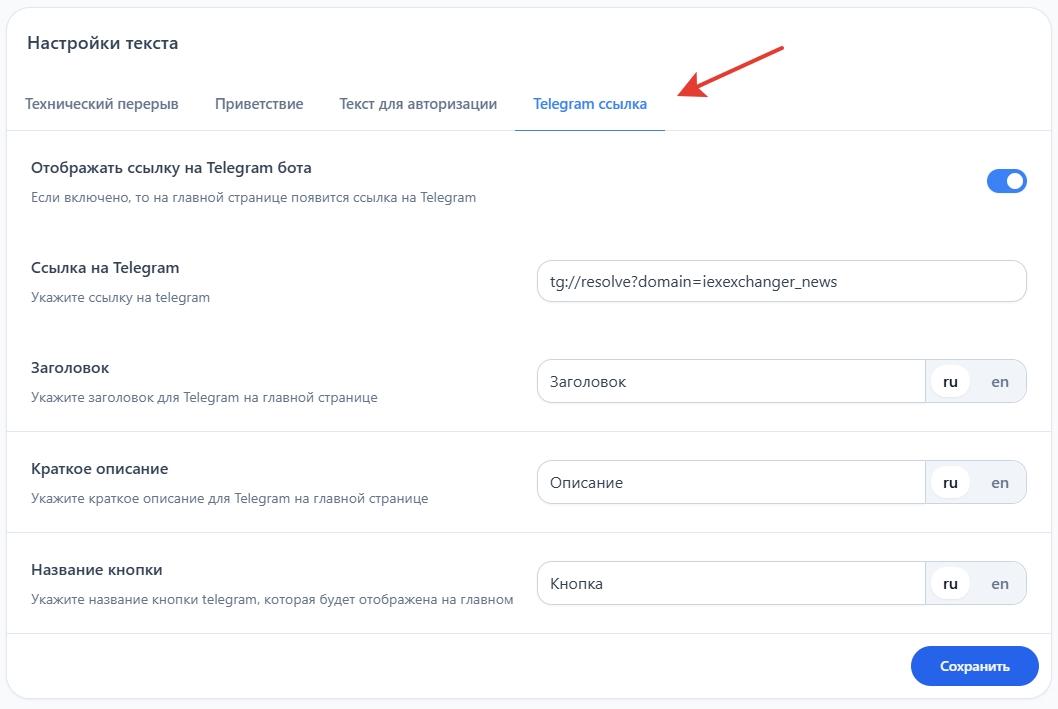Click the Telegram ссылка tab
Image resolution: width=1058 pixels, height=709 pixels.
[590, 104]
